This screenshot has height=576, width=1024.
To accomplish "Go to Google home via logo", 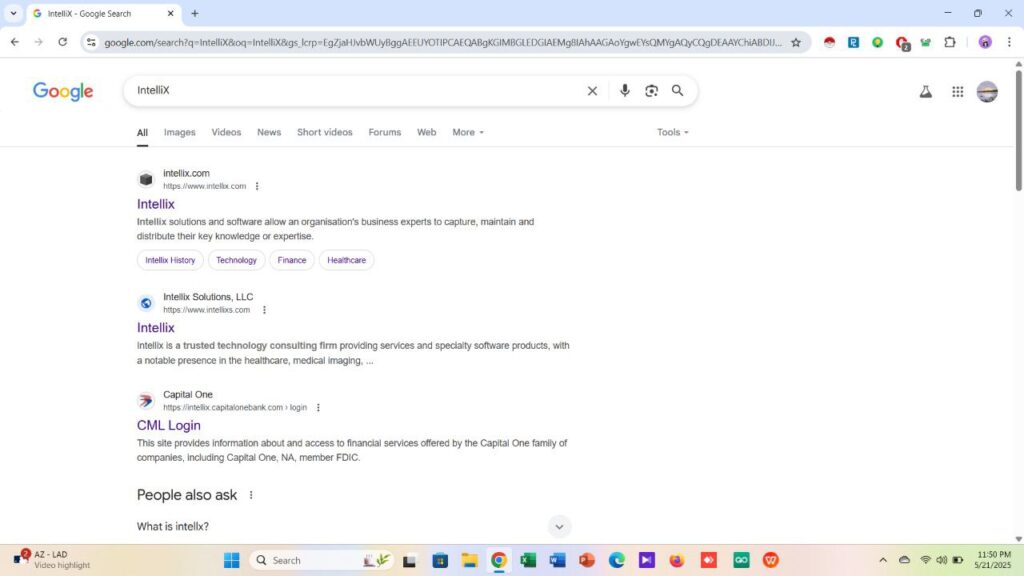I will 63,91.
